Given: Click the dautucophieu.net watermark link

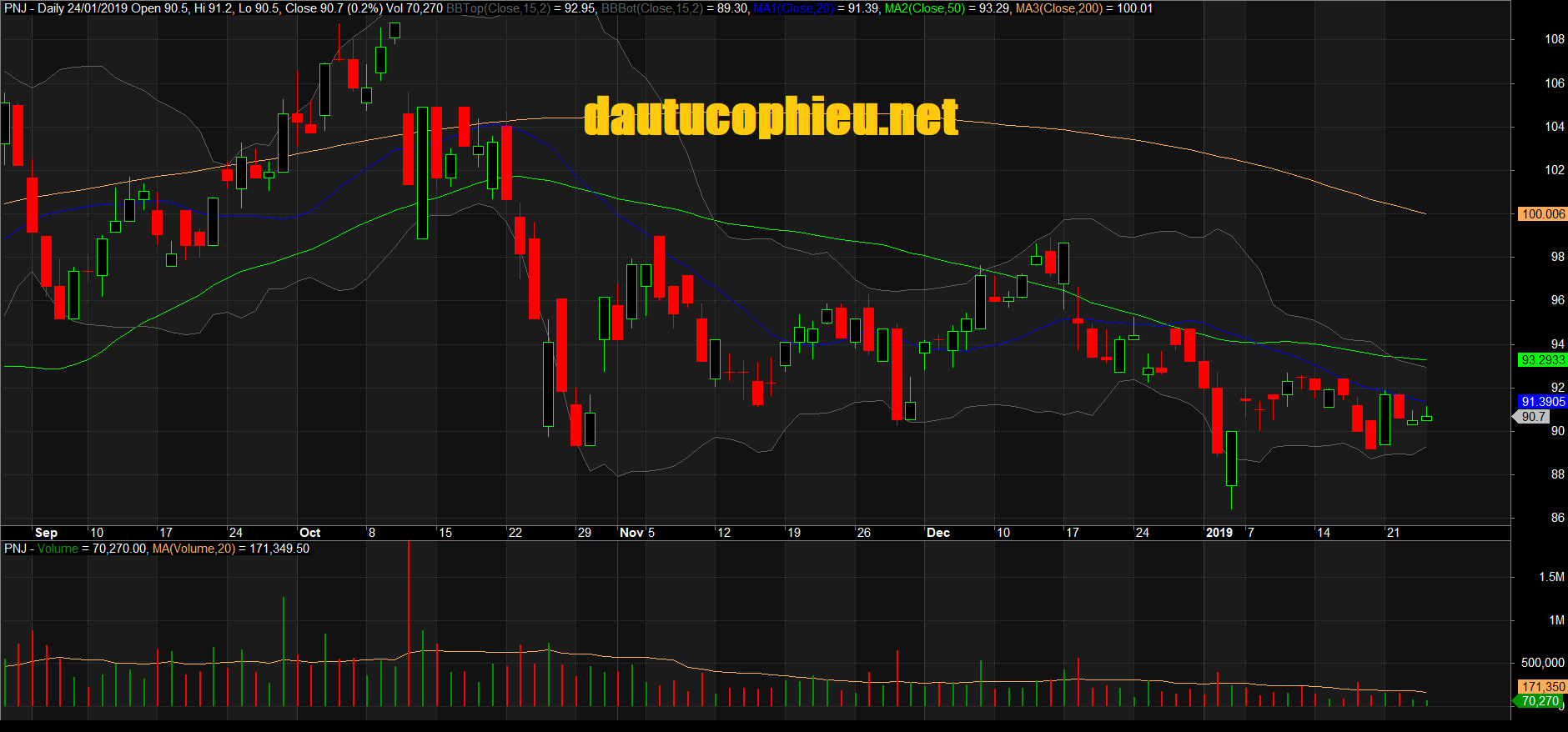Looking at the screenshot, I should click(x=771, y=117).
